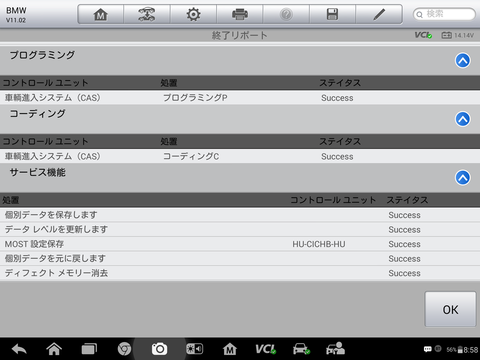Image resolution: width=480 pixels, height=360 pixels.
Task: Tap HU-CICHB-HU control unit cell
Action: tap(319, 244)
